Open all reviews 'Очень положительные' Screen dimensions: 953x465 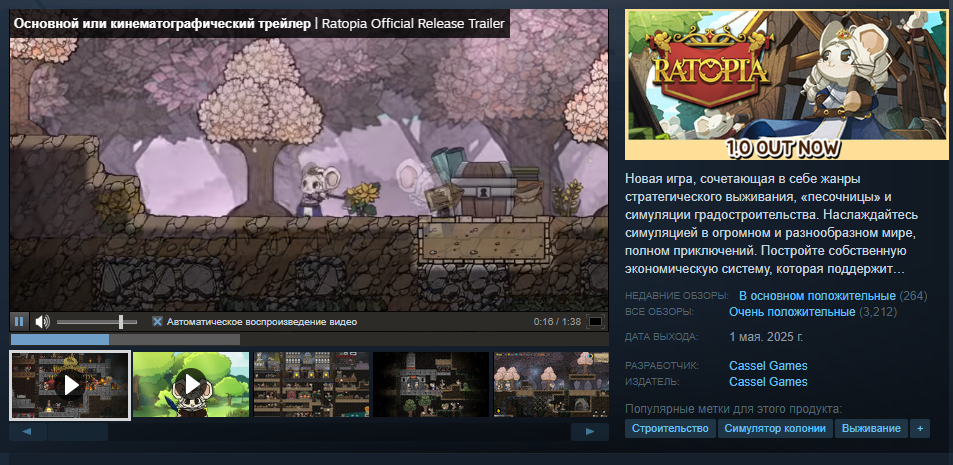792,312
